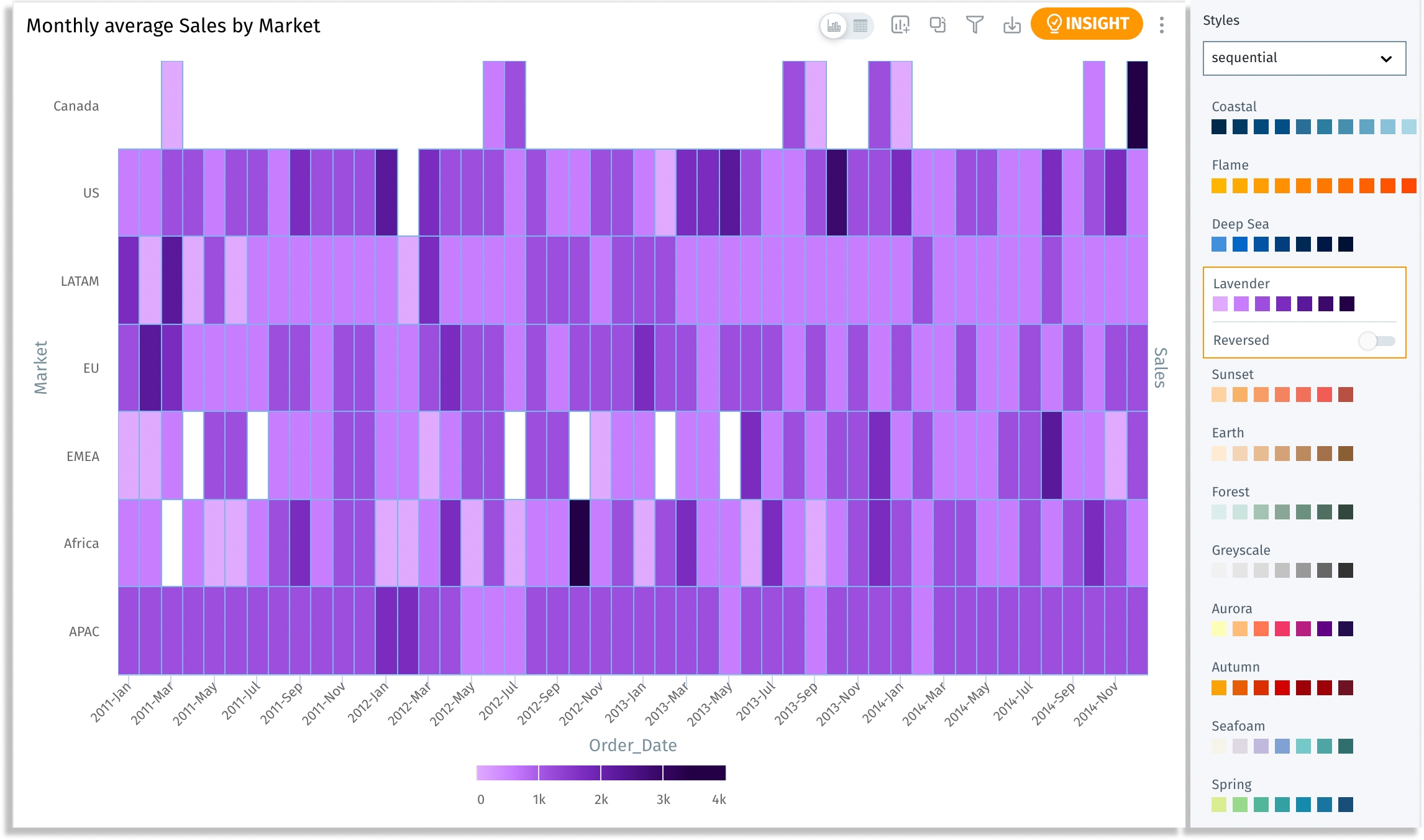Viewport: 1424px width, 840px height.
Task: Choose the Deep Sea palette
Action: click(x=1282, y=244)
